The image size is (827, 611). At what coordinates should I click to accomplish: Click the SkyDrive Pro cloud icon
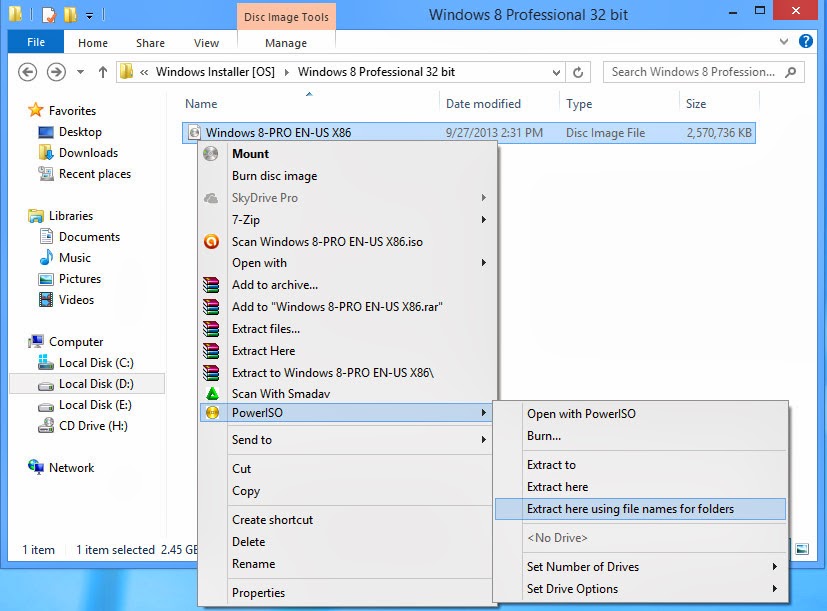coord(211,198)
